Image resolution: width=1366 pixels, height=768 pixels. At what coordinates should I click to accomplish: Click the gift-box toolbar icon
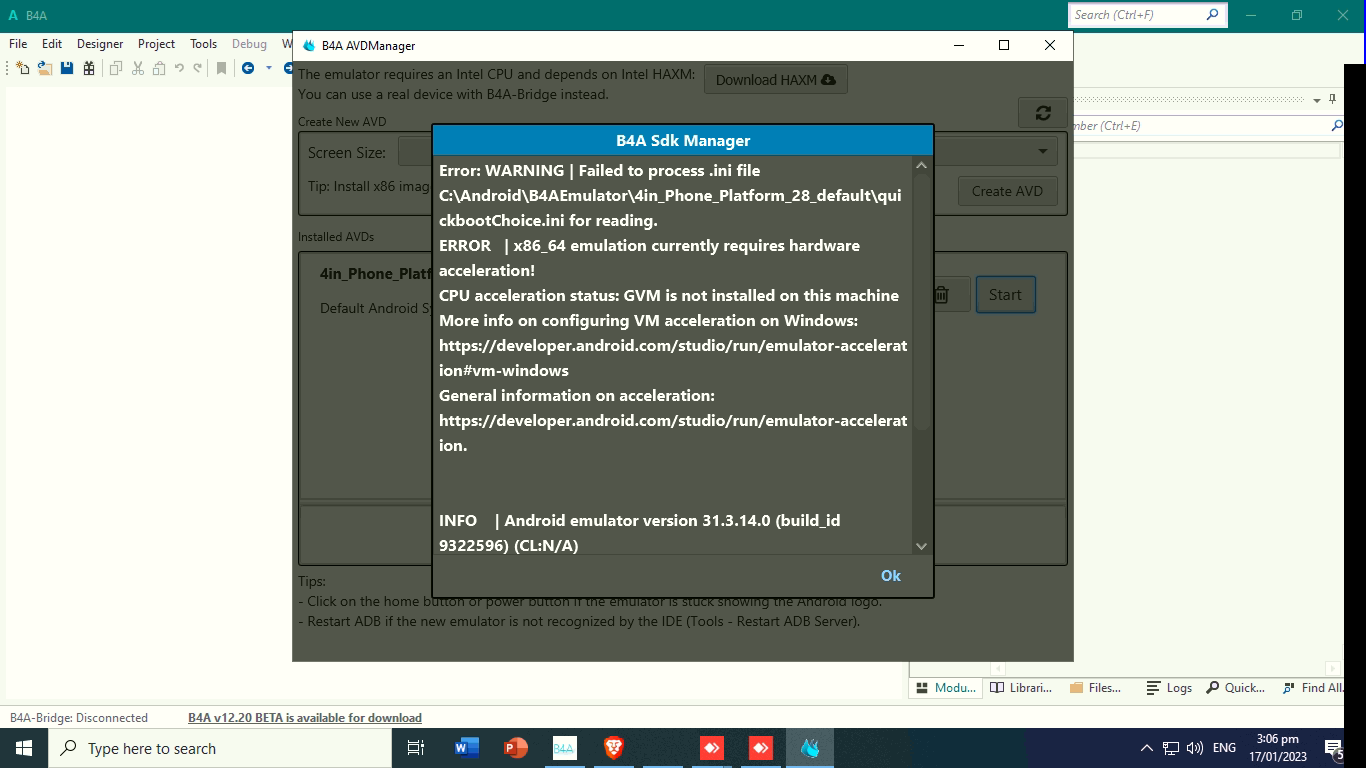tap(89, 68)
